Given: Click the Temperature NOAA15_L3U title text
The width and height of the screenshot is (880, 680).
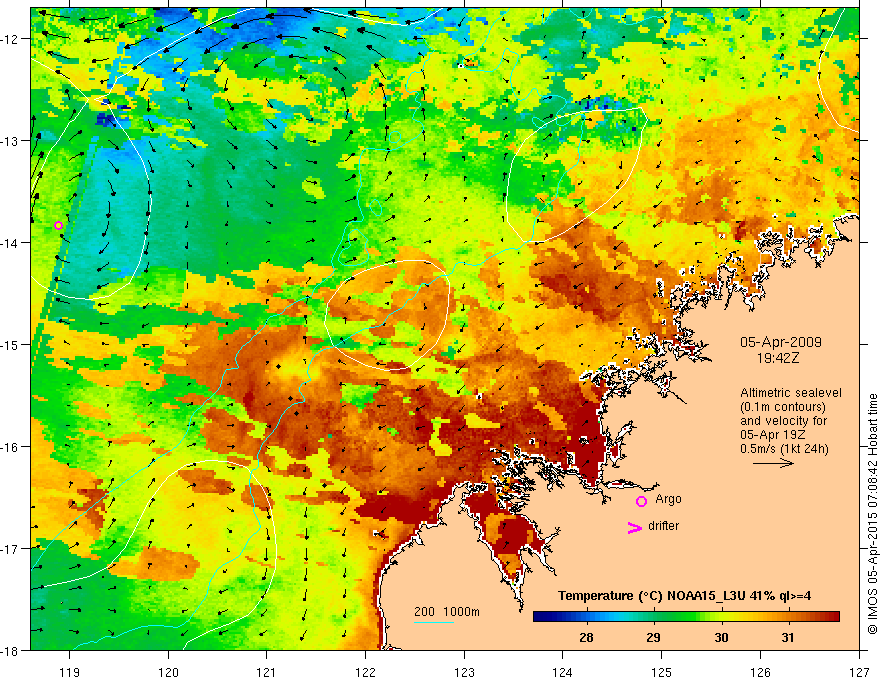Looking at the screenshot, I should tap(684, 596).
